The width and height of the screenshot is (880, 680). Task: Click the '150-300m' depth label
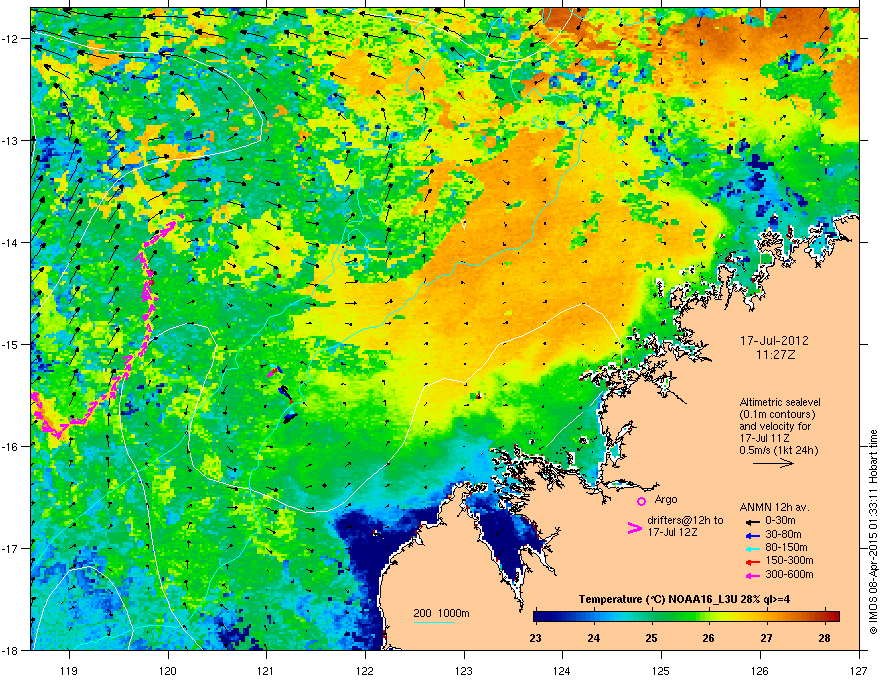click(x=789, y=560)
